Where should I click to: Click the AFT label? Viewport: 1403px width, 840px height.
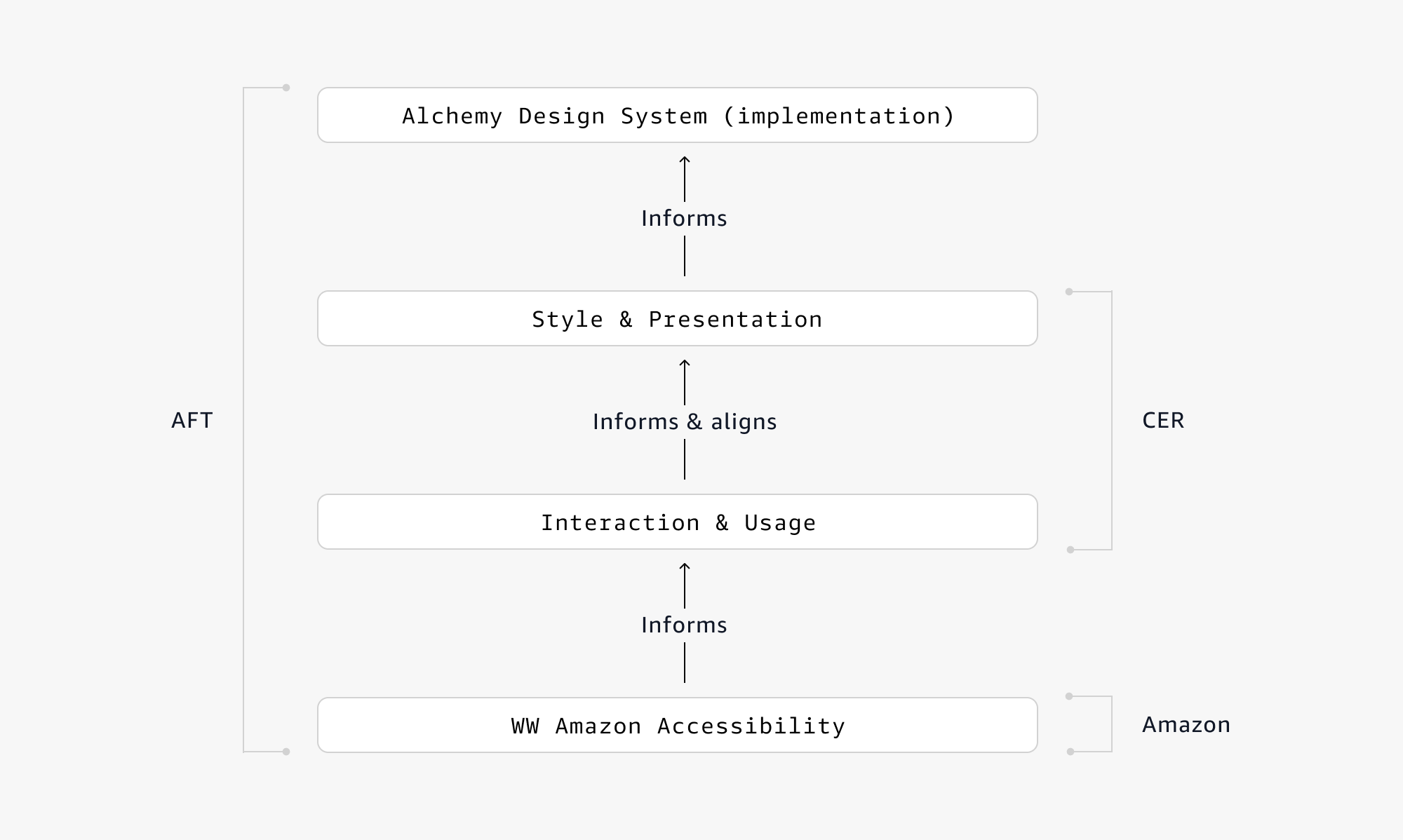(x=192, y=420)
